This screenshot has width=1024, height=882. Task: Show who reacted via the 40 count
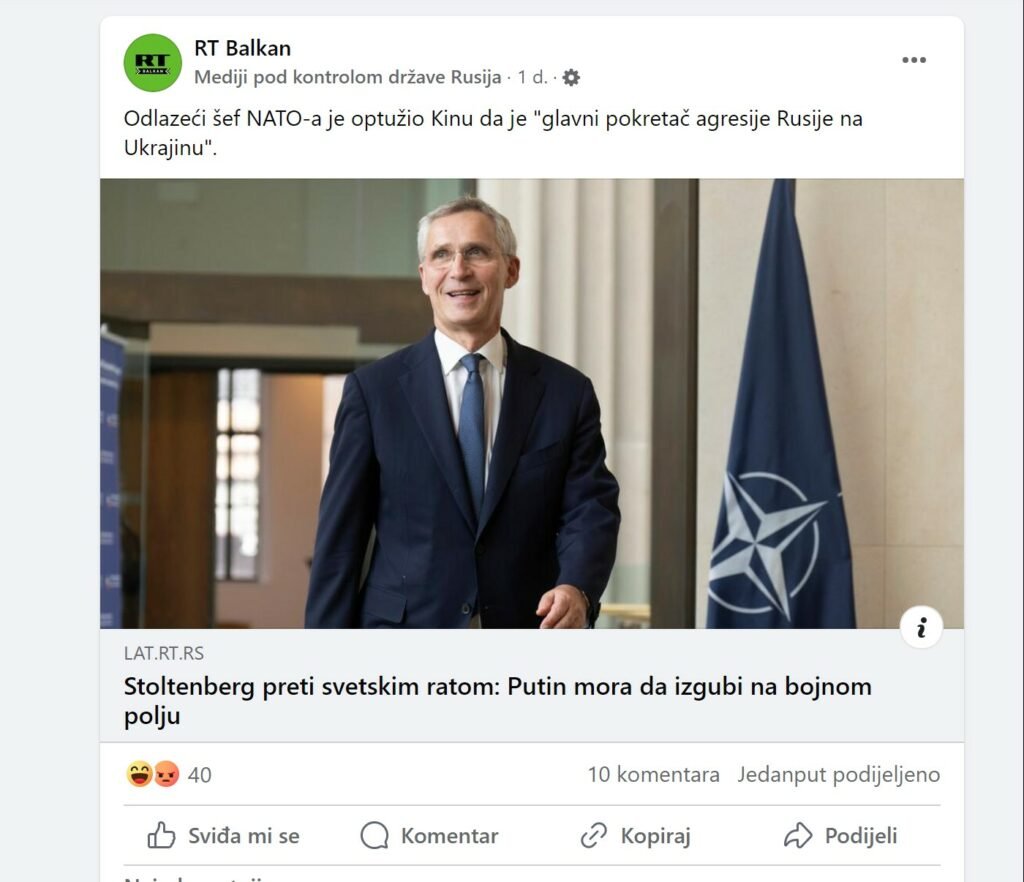199,775
